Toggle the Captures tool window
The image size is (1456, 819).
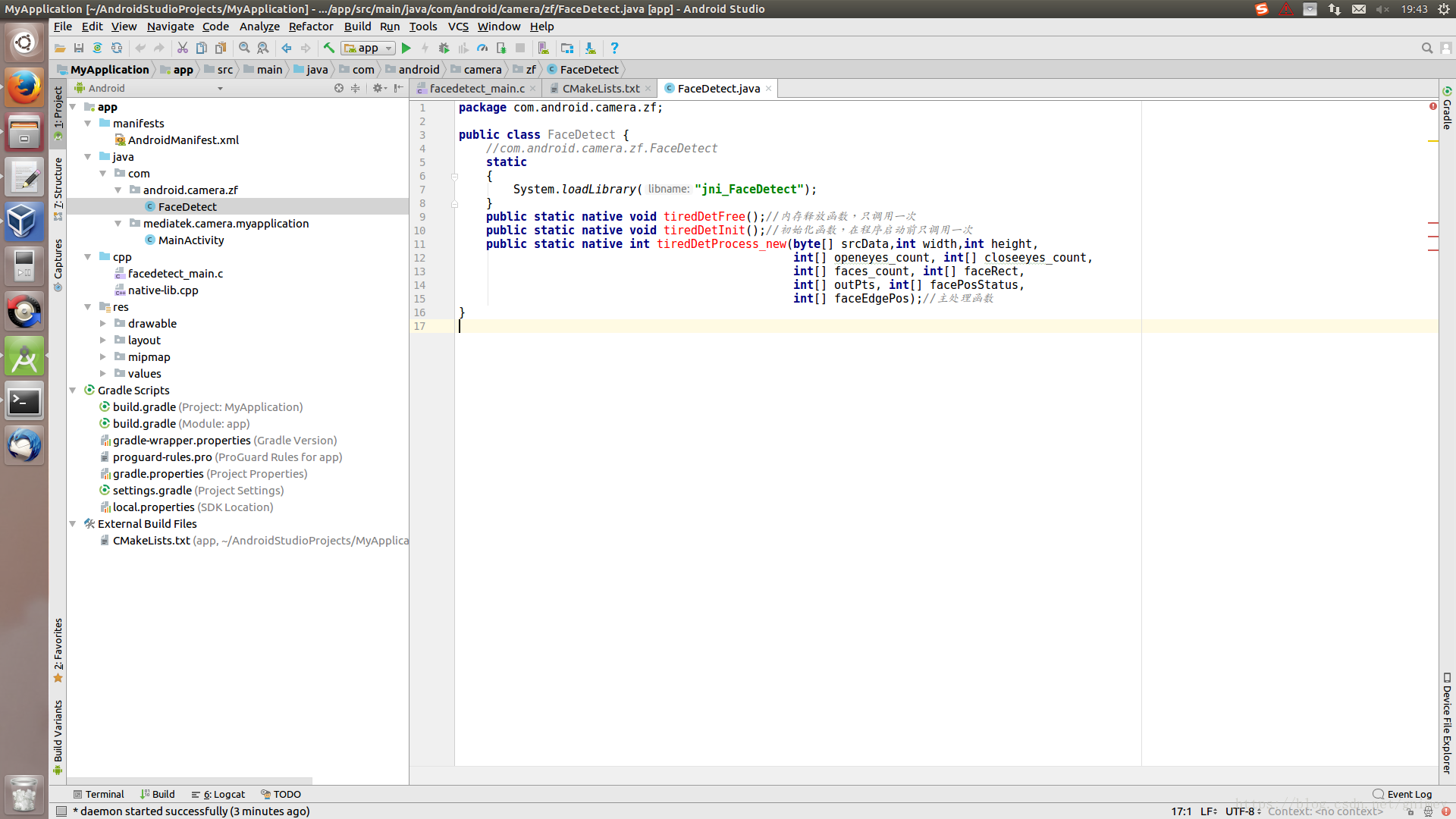[58, 265]
